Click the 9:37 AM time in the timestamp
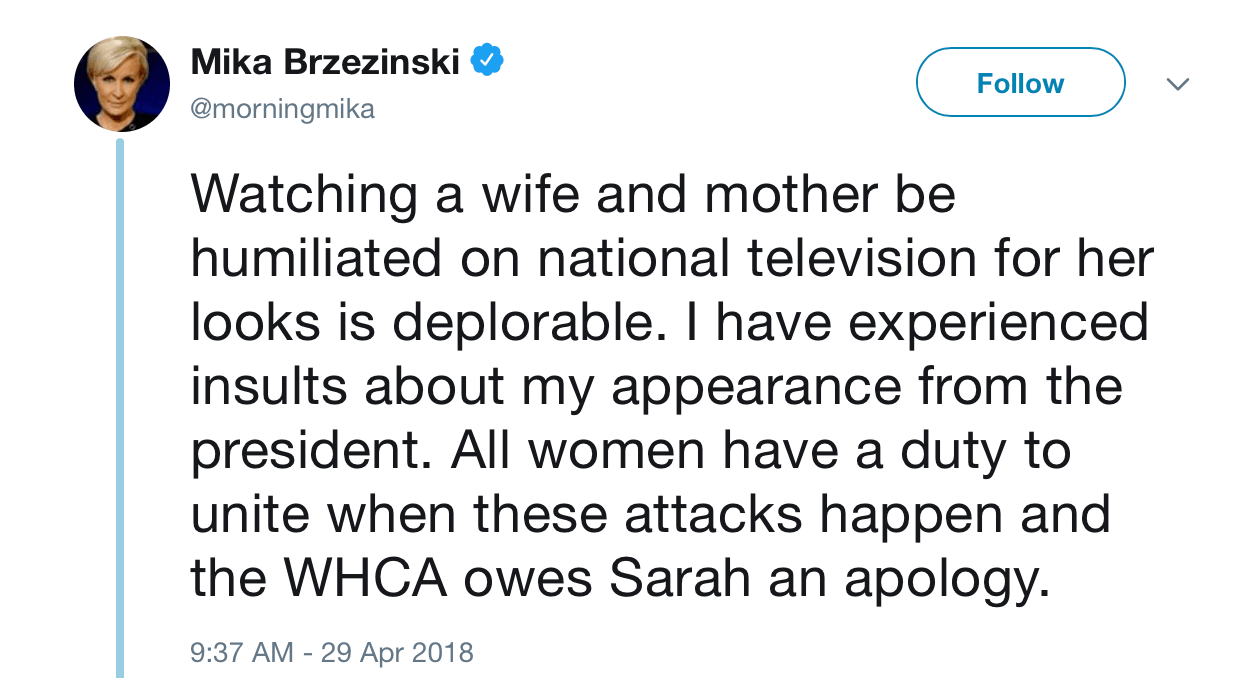1244x678 pixels. [x=242, y=653]
